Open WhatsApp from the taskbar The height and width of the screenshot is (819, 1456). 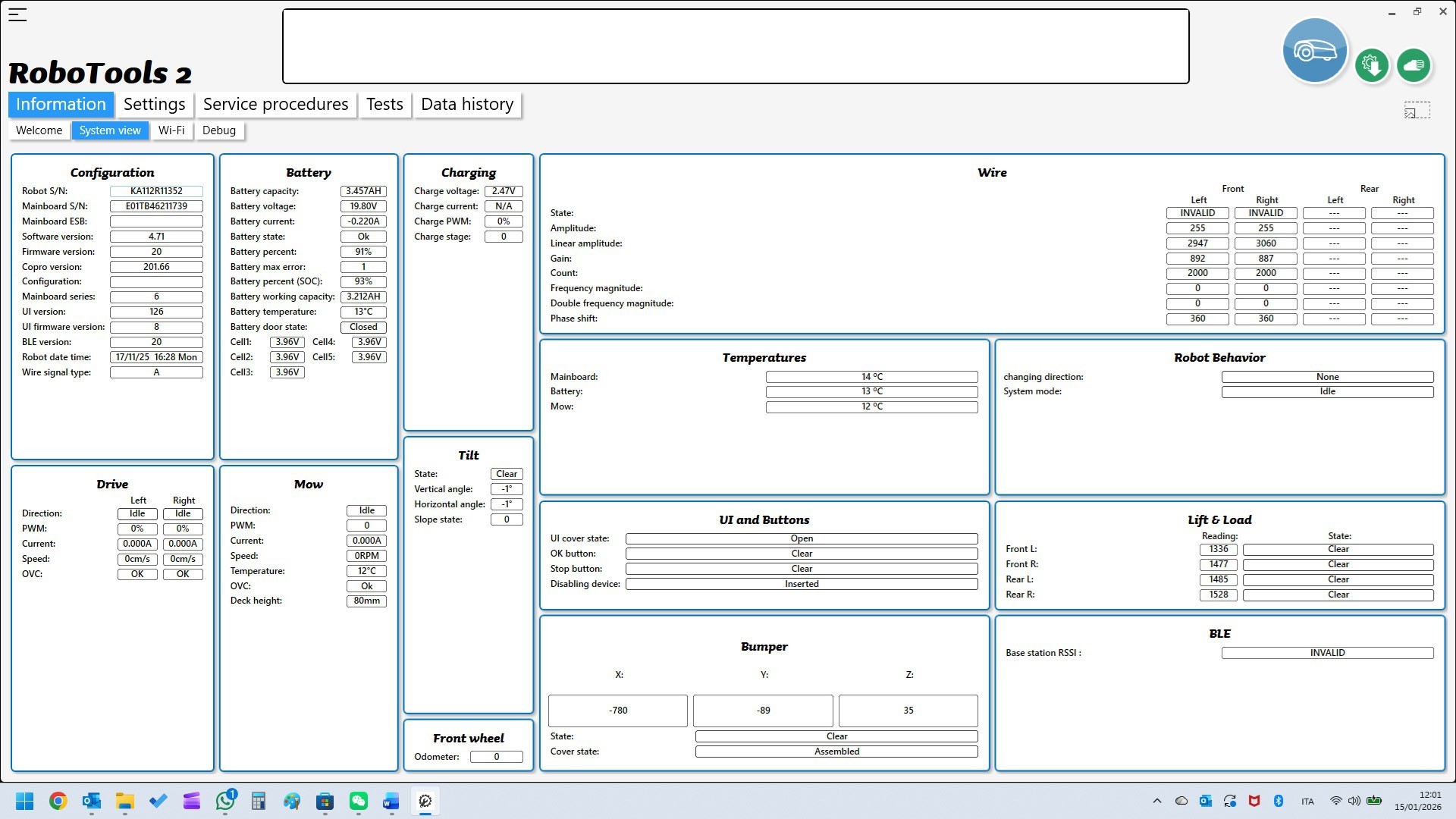point(225,801)
